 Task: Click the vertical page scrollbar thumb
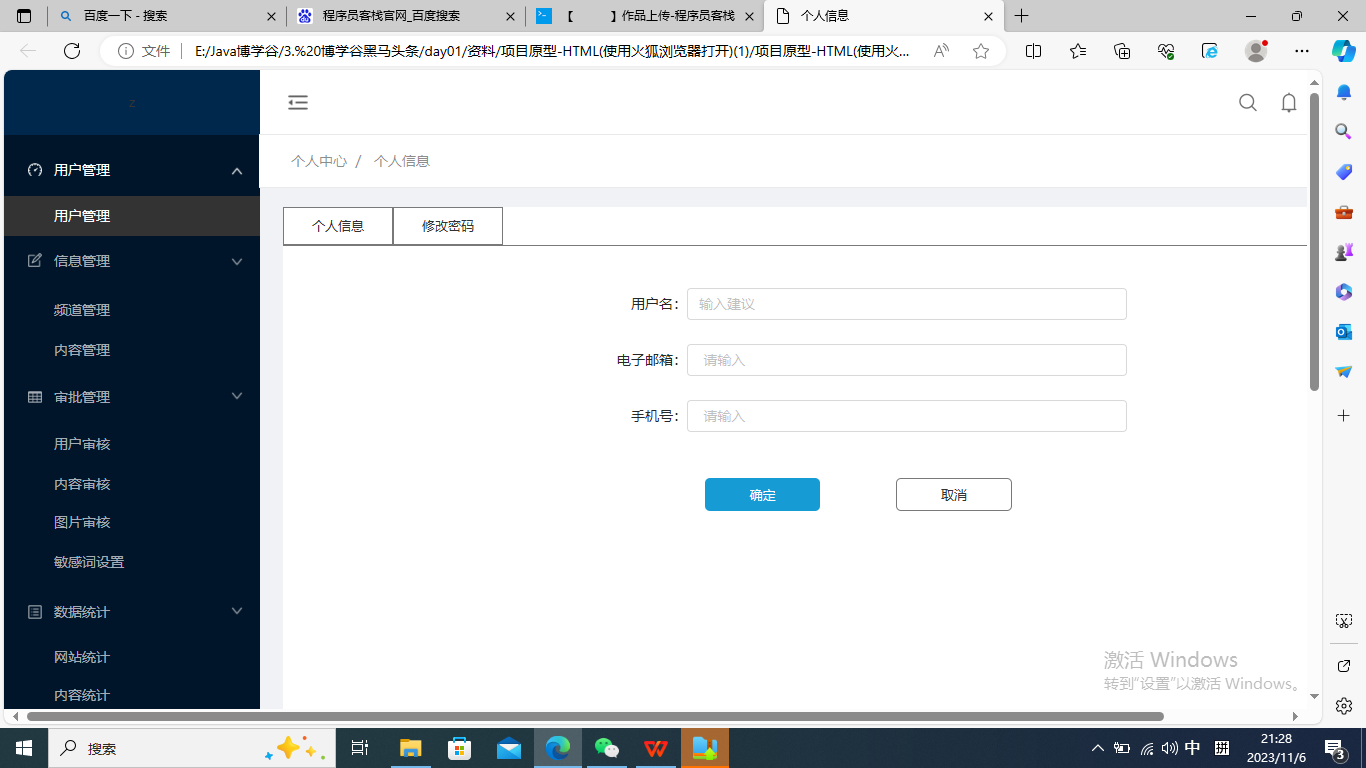1315,240
